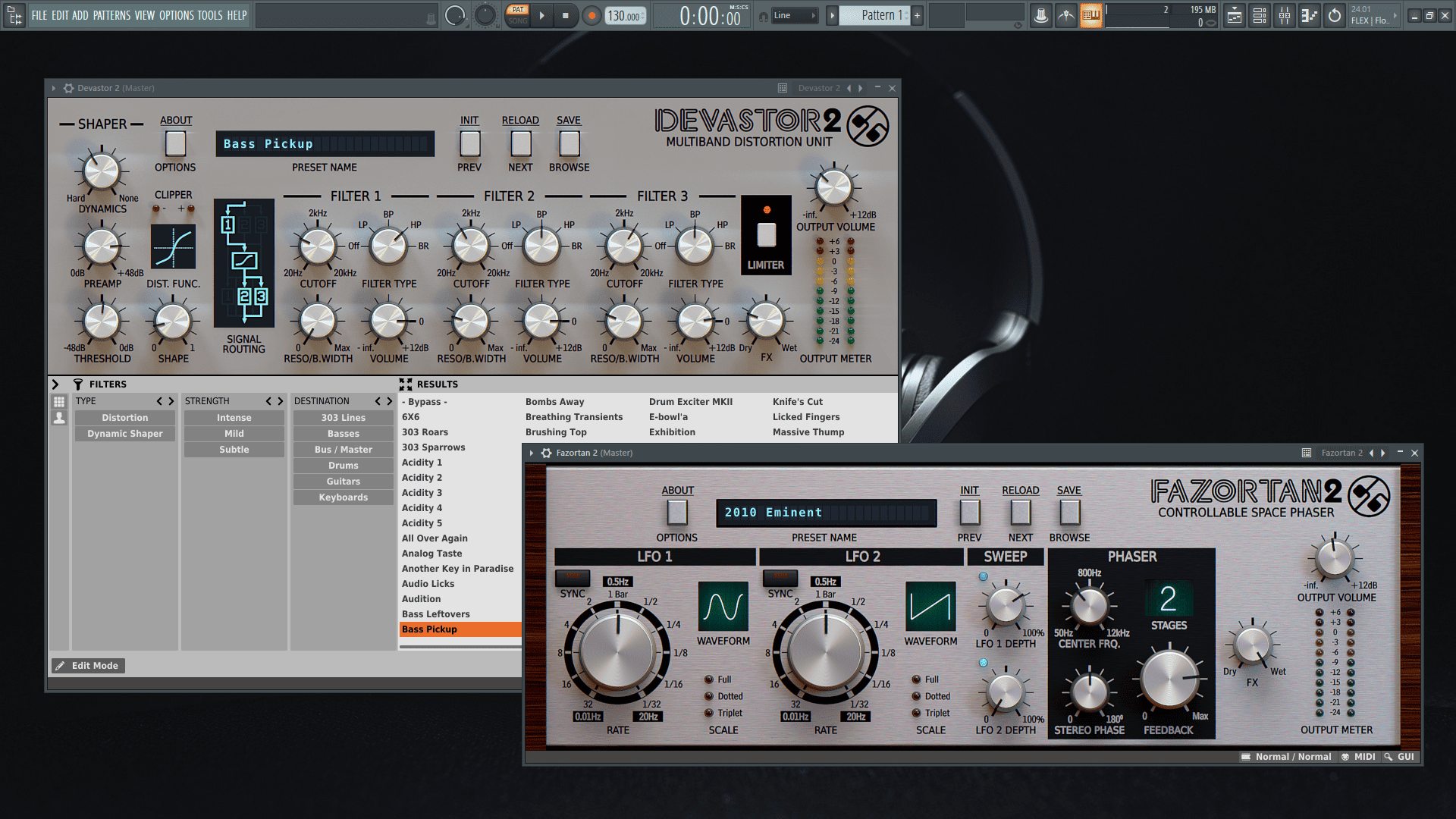Arm recording with the Record button
Screen dimensions: 1456x819
pos(591,15)
